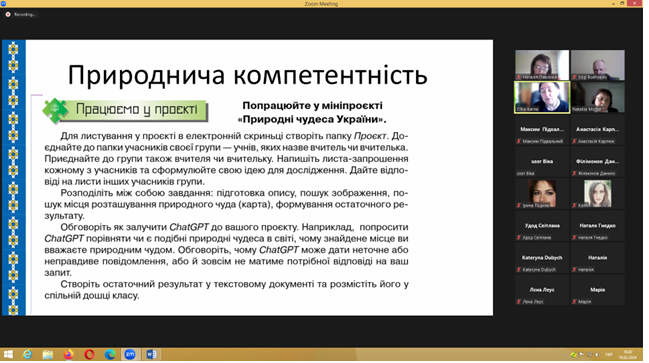
Task: Open the Word document from the taskbar
Action: pyautogui.click(x=151, y=354)
